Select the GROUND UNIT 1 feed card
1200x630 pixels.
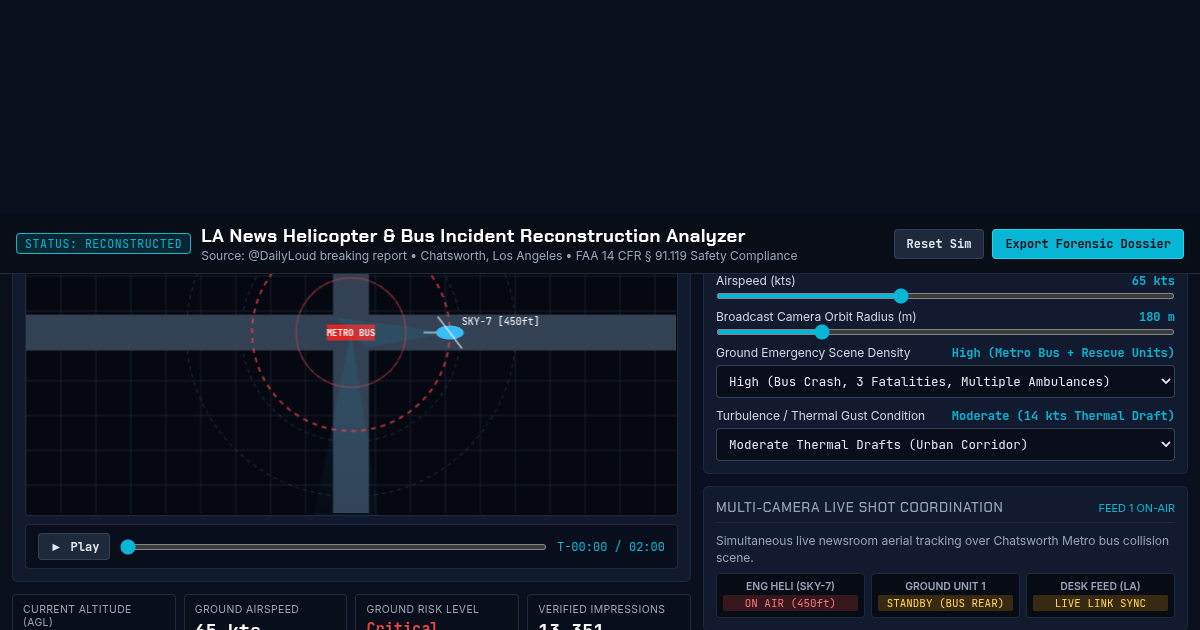(x=945, y=595)
